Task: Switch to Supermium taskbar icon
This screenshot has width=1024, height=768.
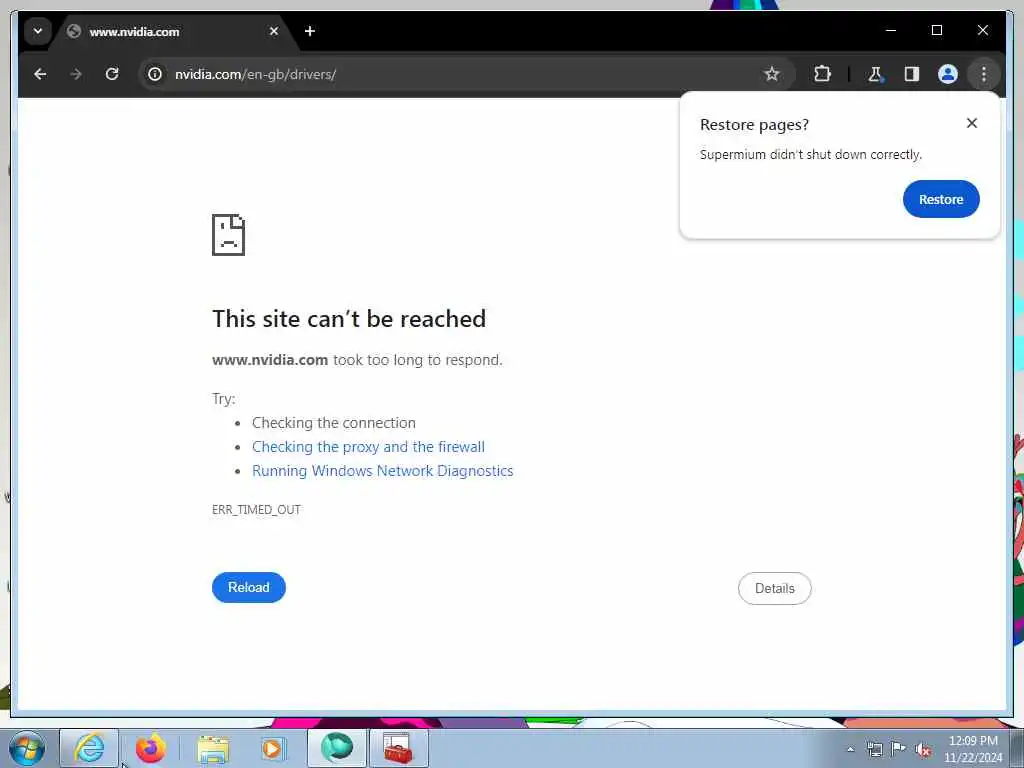Action: click(337, 748)
